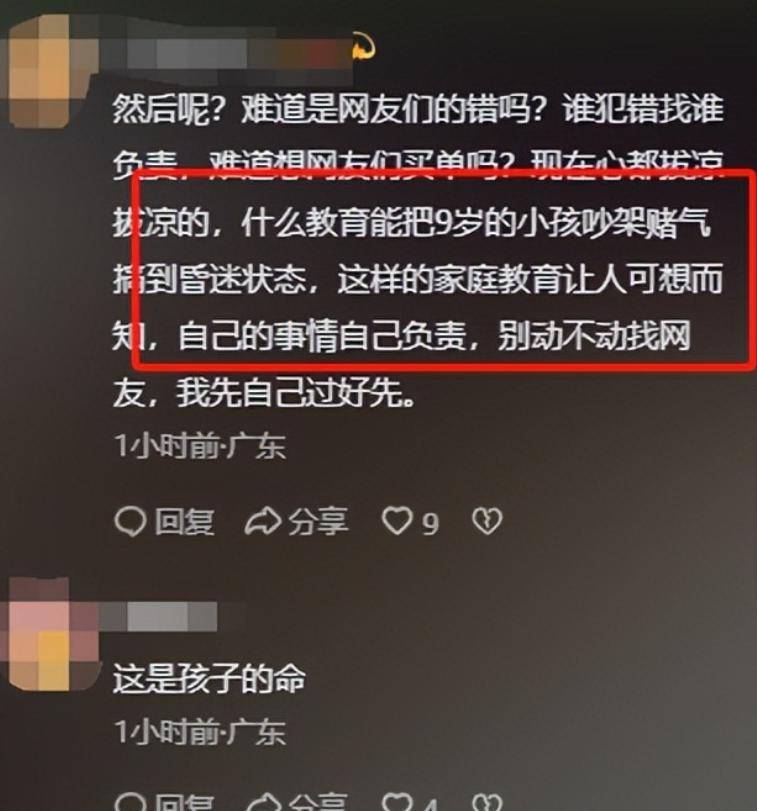Tap the reply speech-bubble icon under the 然后呢 comment
The image size is (757, 811).
pyautogui.click(x=130, y=521)
